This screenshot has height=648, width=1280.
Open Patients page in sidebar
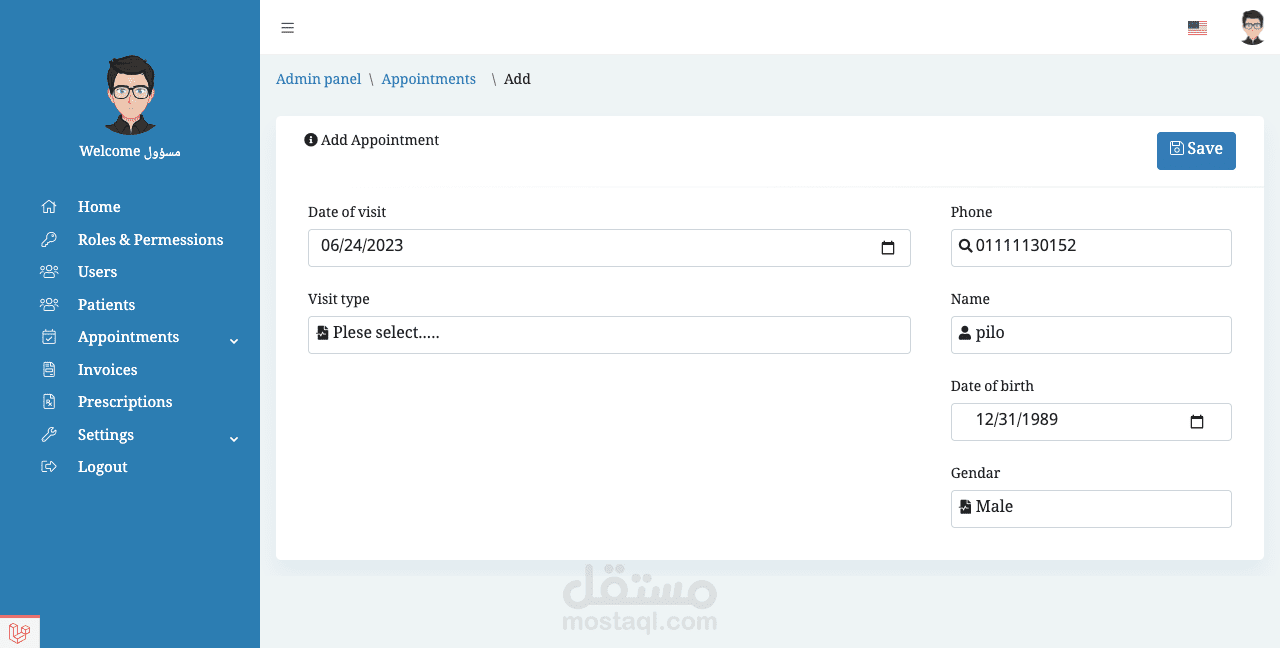[x=107, y=305]
